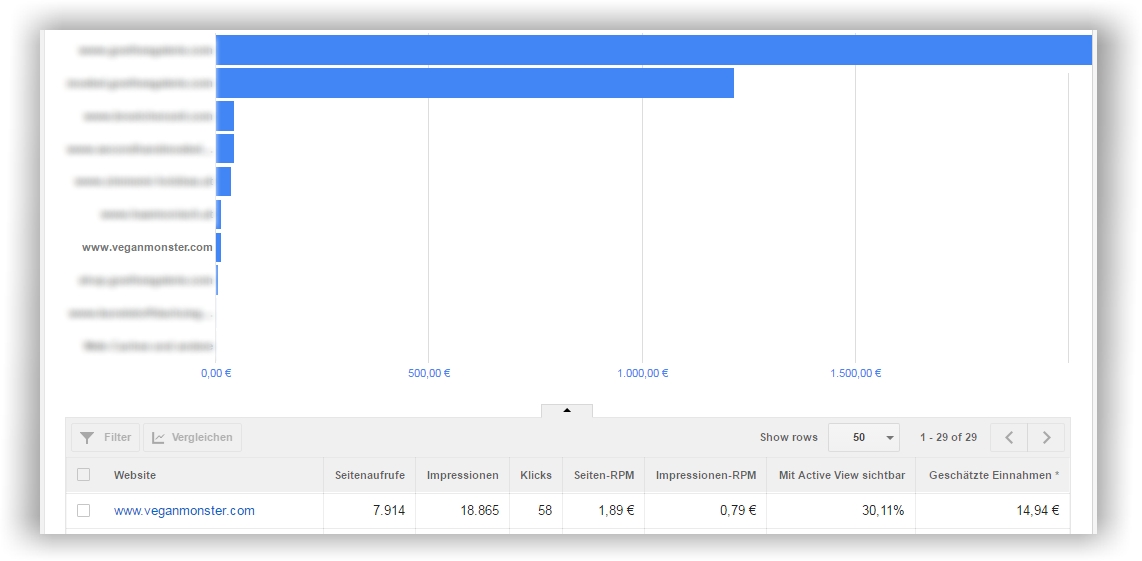Sort by Mit Active View sichtbar

click(x=840, y=475)
